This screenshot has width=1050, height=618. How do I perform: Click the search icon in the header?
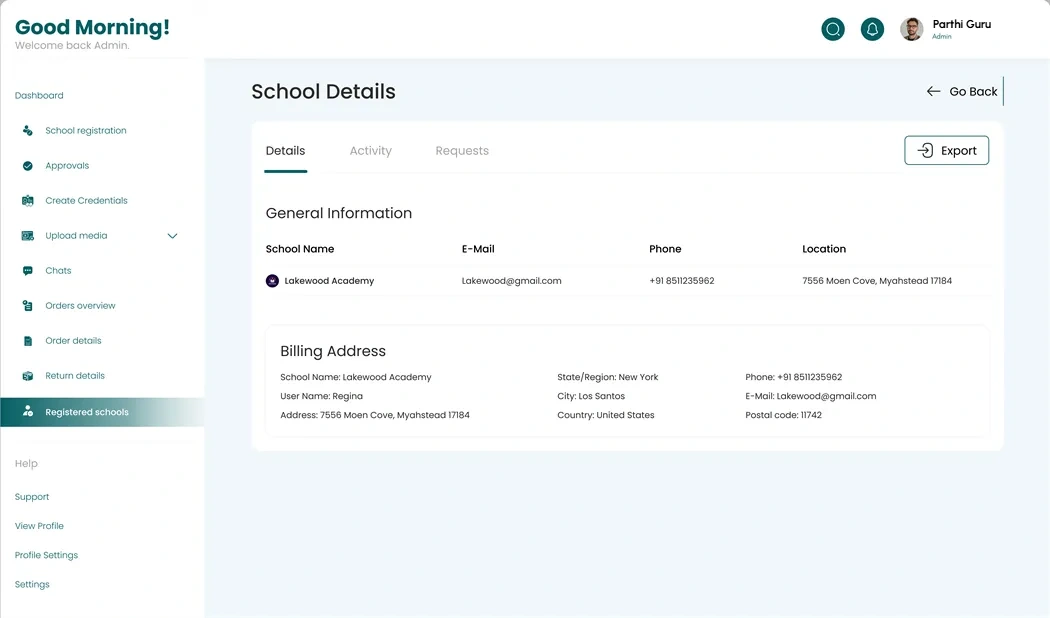tap(833, 29)
